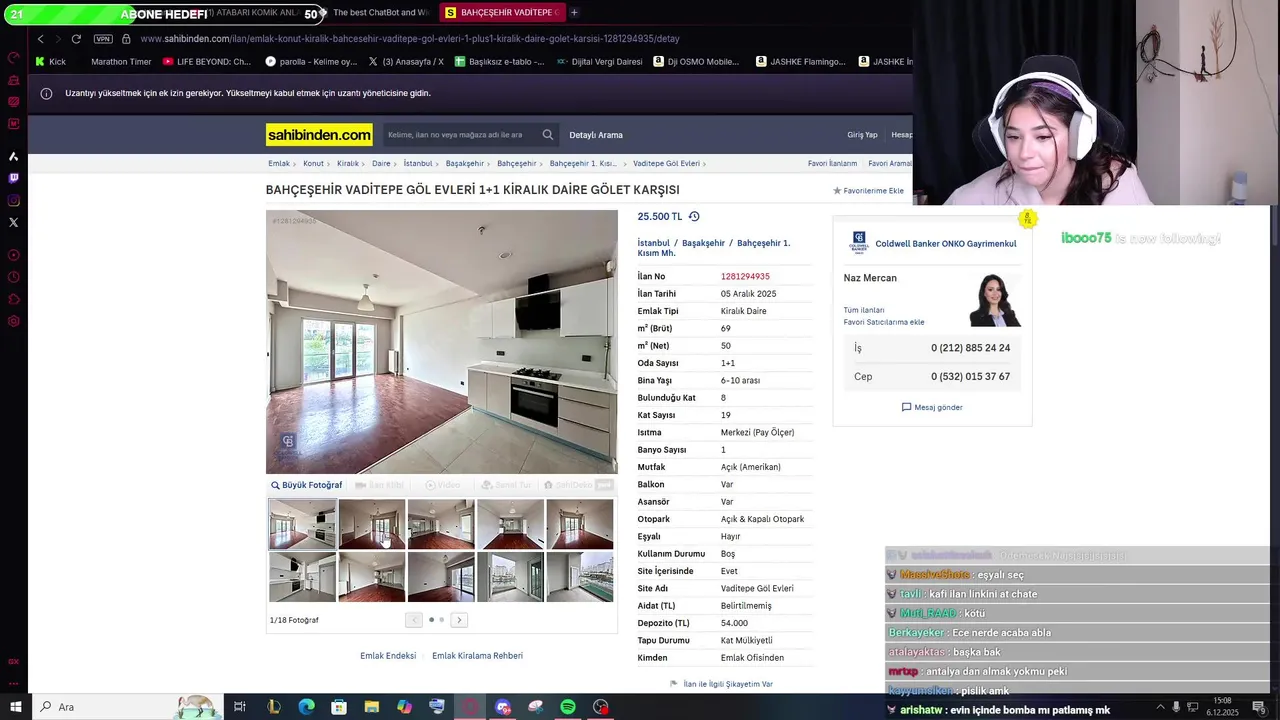Screen dimensions: 1280x720
Task: Open extensions cube icon in sidebar
Action: click(x=13, y=299)
